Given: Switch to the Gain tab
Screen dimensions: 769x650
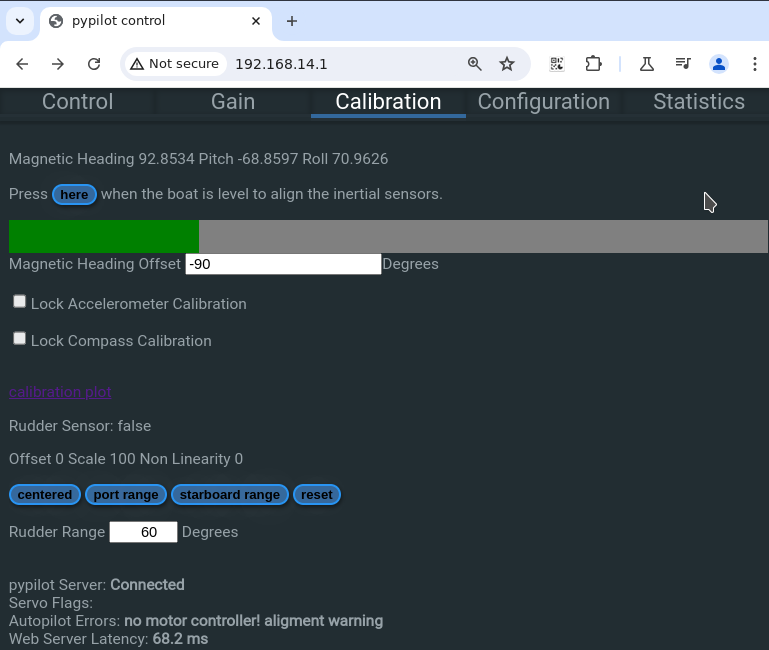Looking at the screenshot, I should 233,102.
